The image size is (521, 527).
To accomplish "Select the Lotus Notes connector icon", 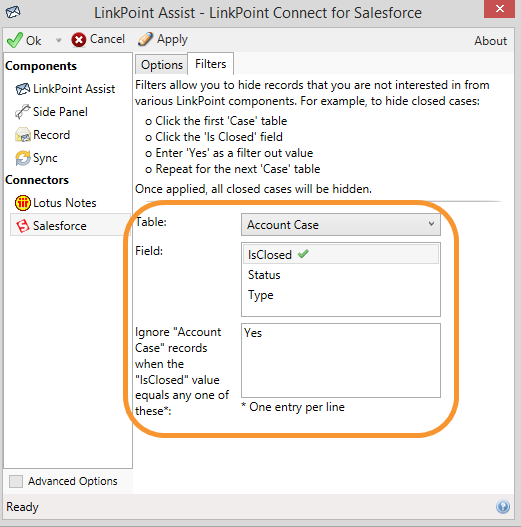I will click(23, 203).
